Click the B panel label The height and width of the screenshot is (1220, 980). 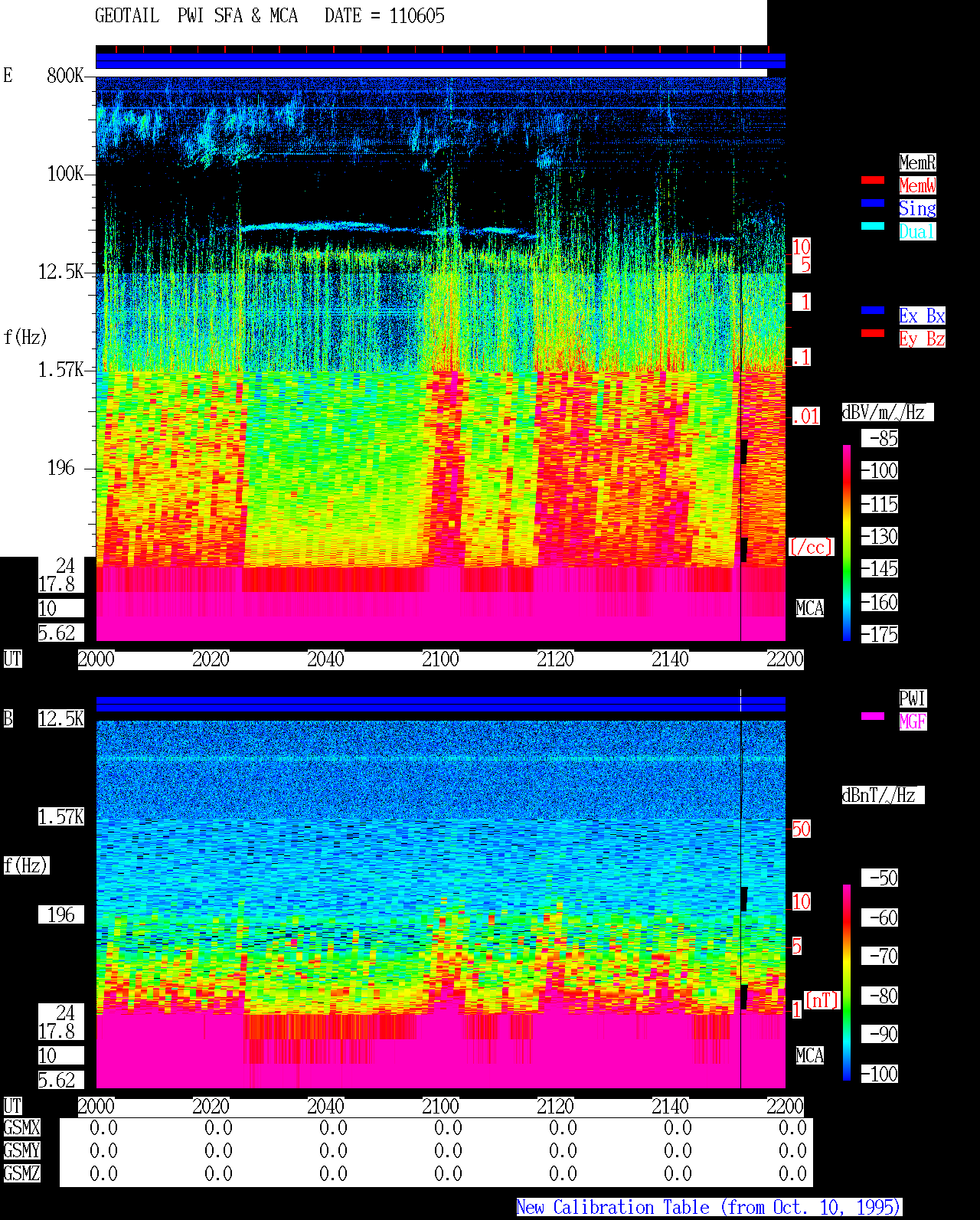pyautogui.click(x=8, y=718)
